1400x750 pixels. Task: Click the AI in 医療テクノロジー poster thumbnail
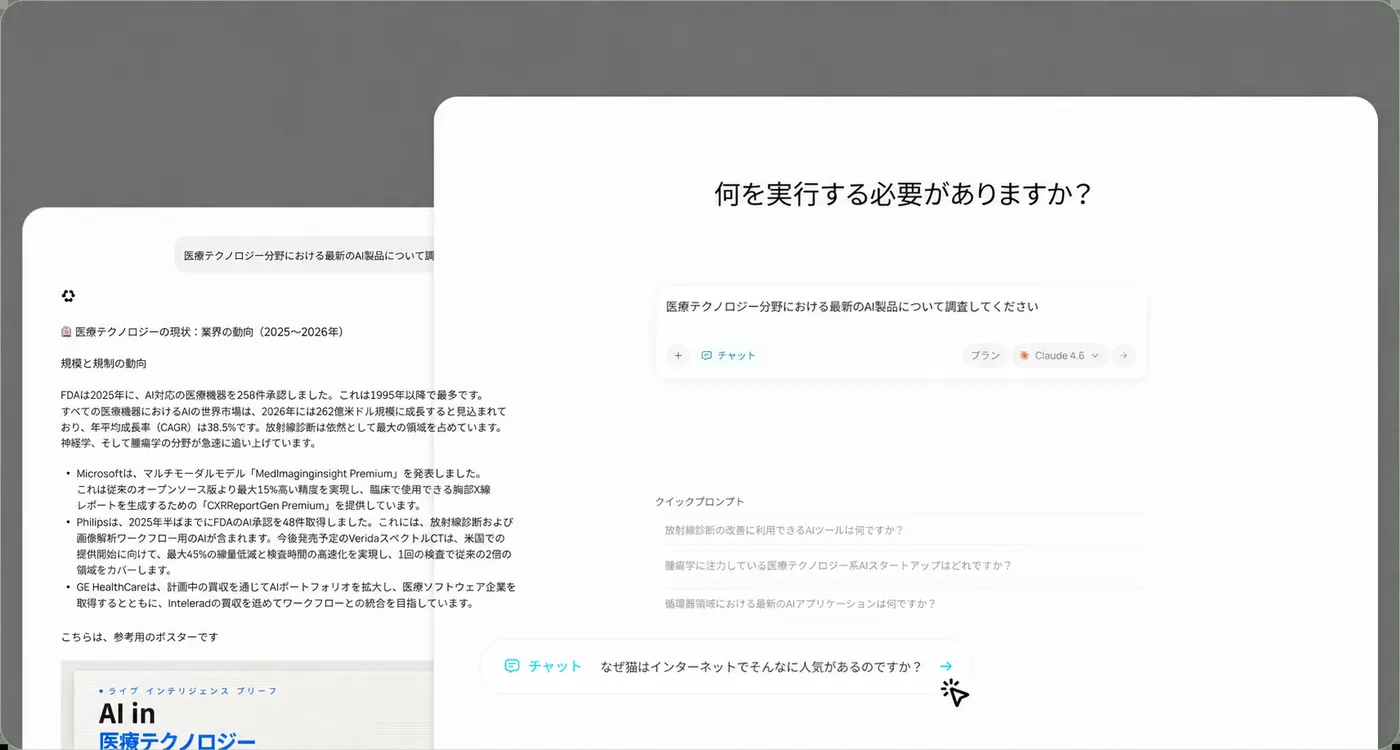click(247, 705)
